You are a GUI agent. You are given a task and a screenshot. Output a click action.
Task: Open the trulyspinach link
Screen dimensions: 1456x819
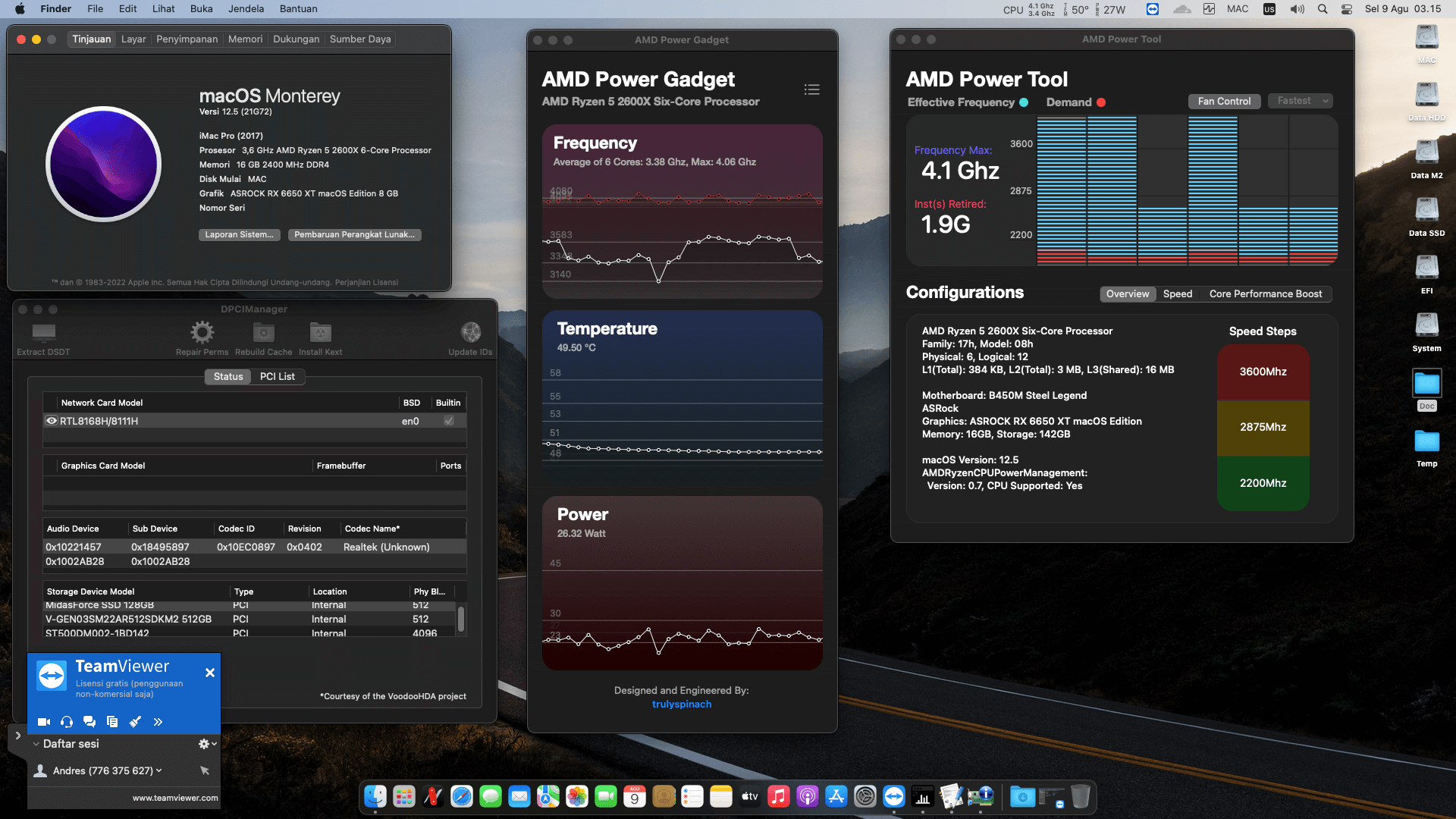pos(681,704)
